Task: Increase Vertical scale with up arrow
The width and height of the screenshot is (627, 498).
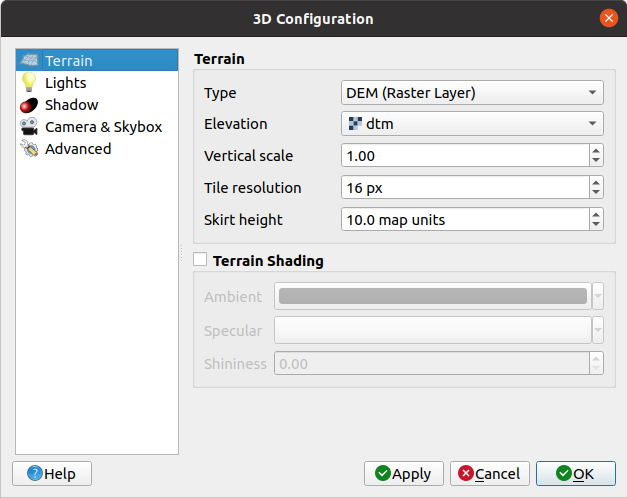Action: coord(596,151)
